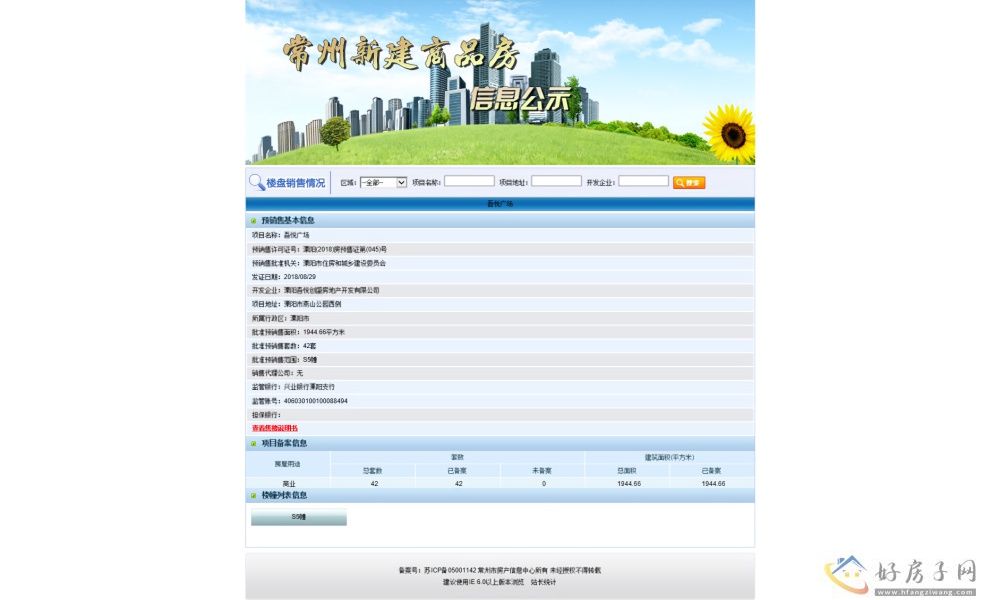This screenshot has width=1000, height=600.
Task: Click the sunflower image in the banner
Action: [x=729, y=132]
